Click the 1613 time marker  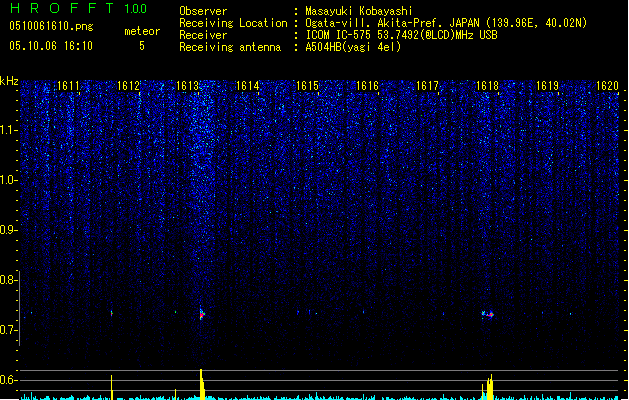188,86
